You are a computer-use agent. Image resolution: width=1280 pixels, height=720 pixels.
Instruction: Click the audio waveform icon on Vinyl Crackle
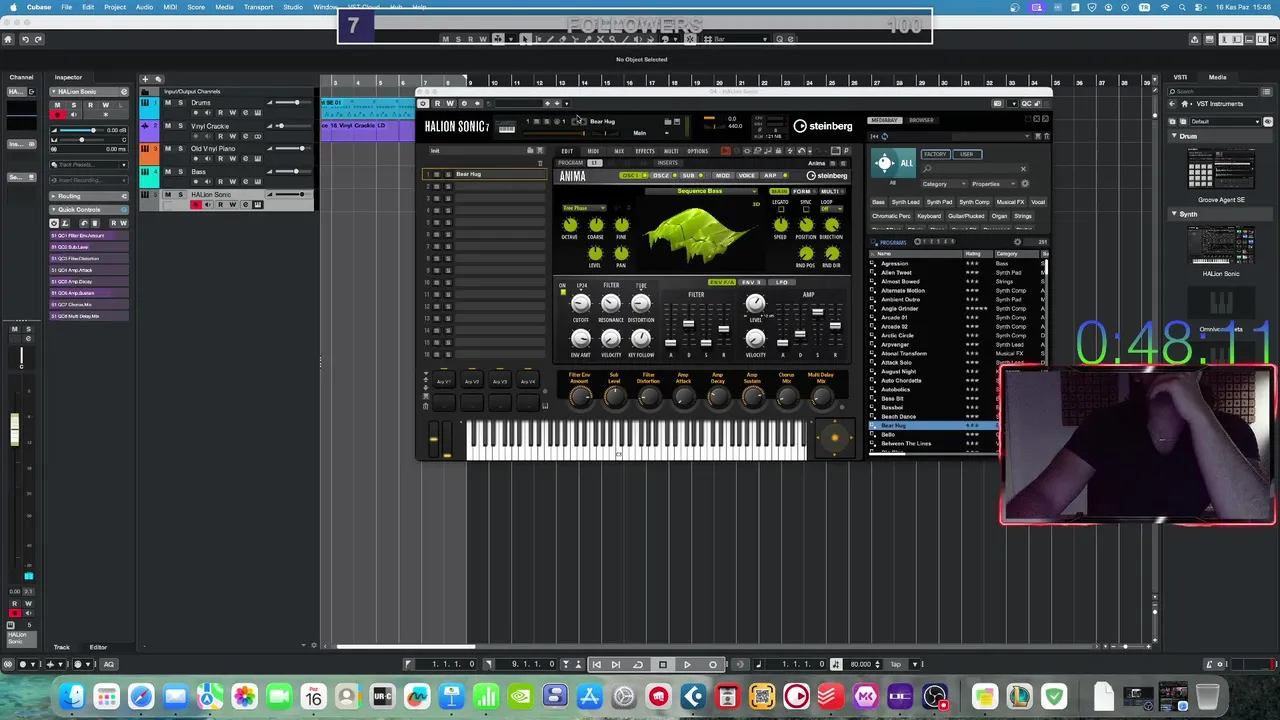click(x=145, y=126)
